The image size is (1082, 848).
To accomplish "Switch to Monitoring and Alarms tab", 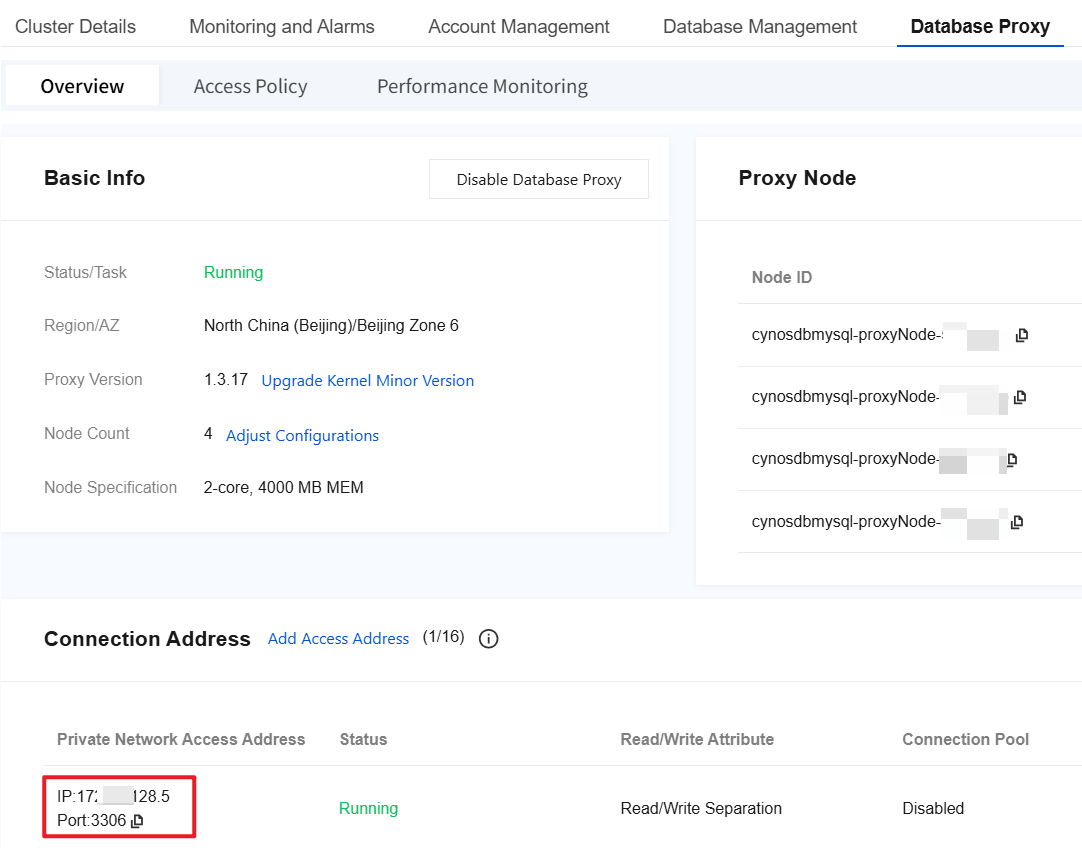I will [282, 27].
